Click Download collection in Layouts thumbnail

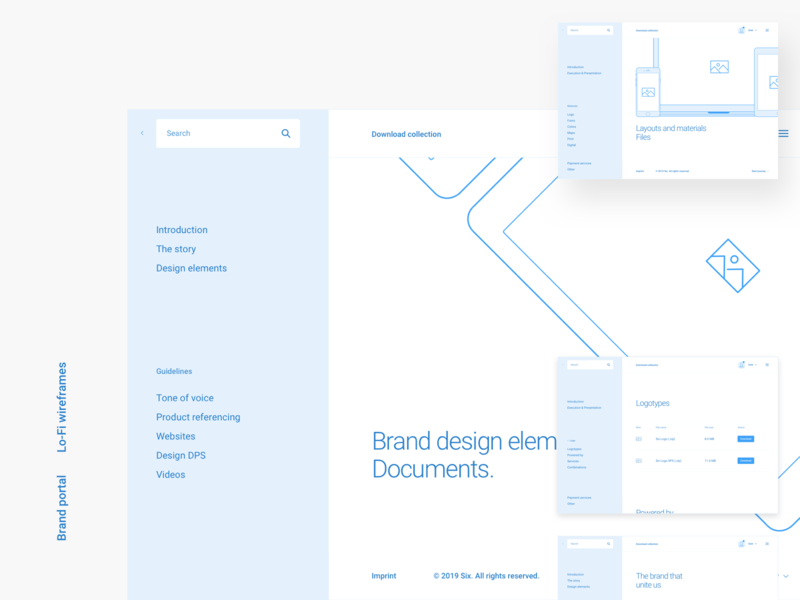click(647, 31)
